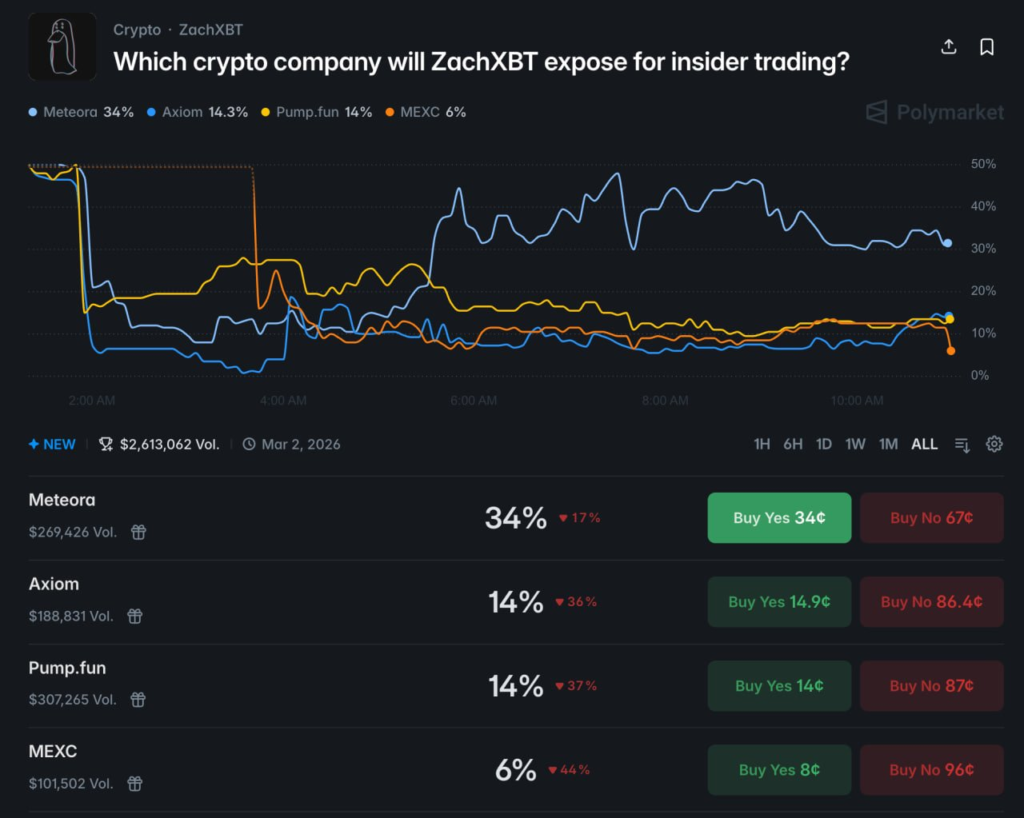
Task: Buy No on Axiom at 86.4¢
Action: 931,602
